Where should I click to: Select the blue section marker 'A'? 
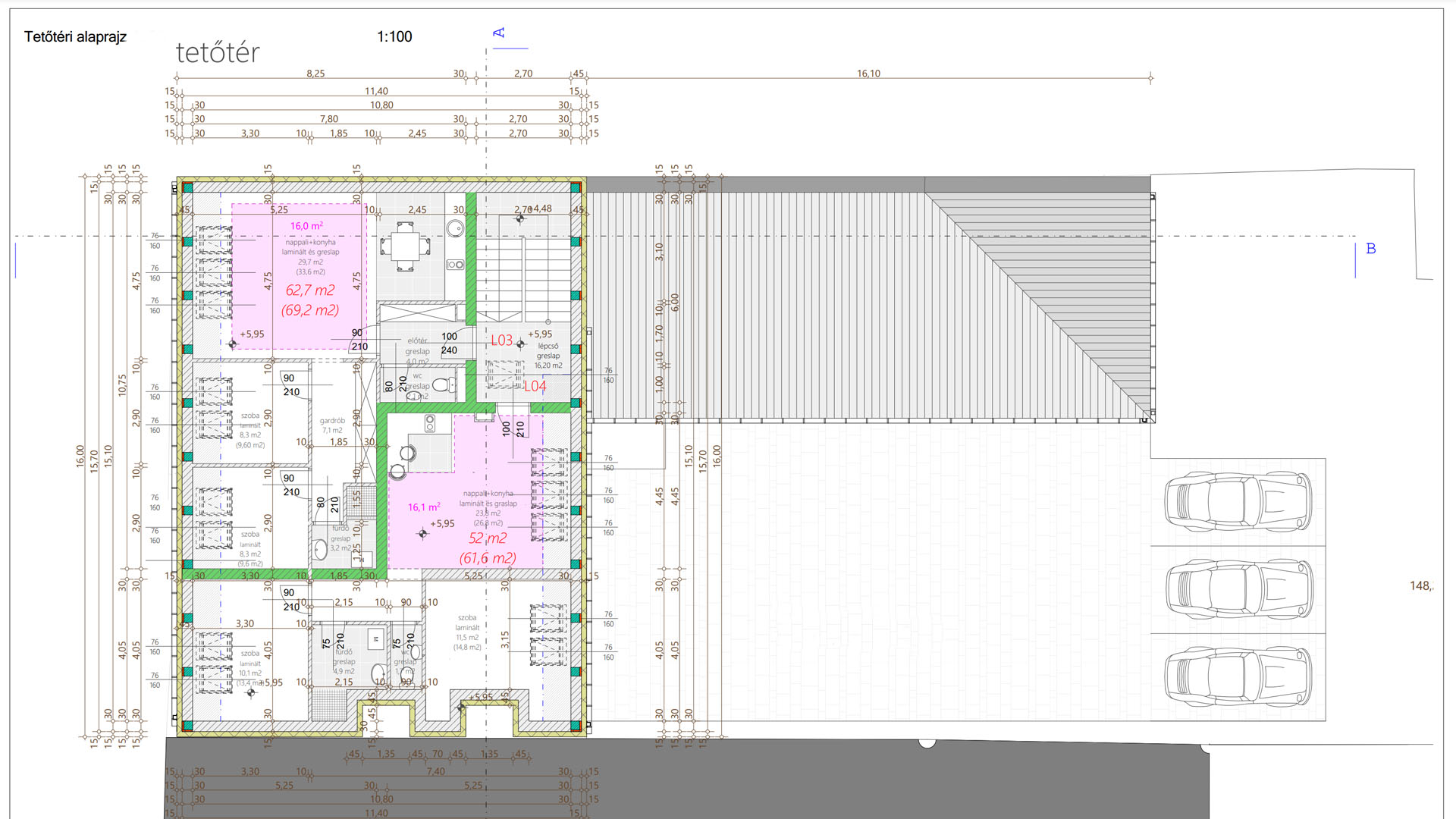[498, 33]
